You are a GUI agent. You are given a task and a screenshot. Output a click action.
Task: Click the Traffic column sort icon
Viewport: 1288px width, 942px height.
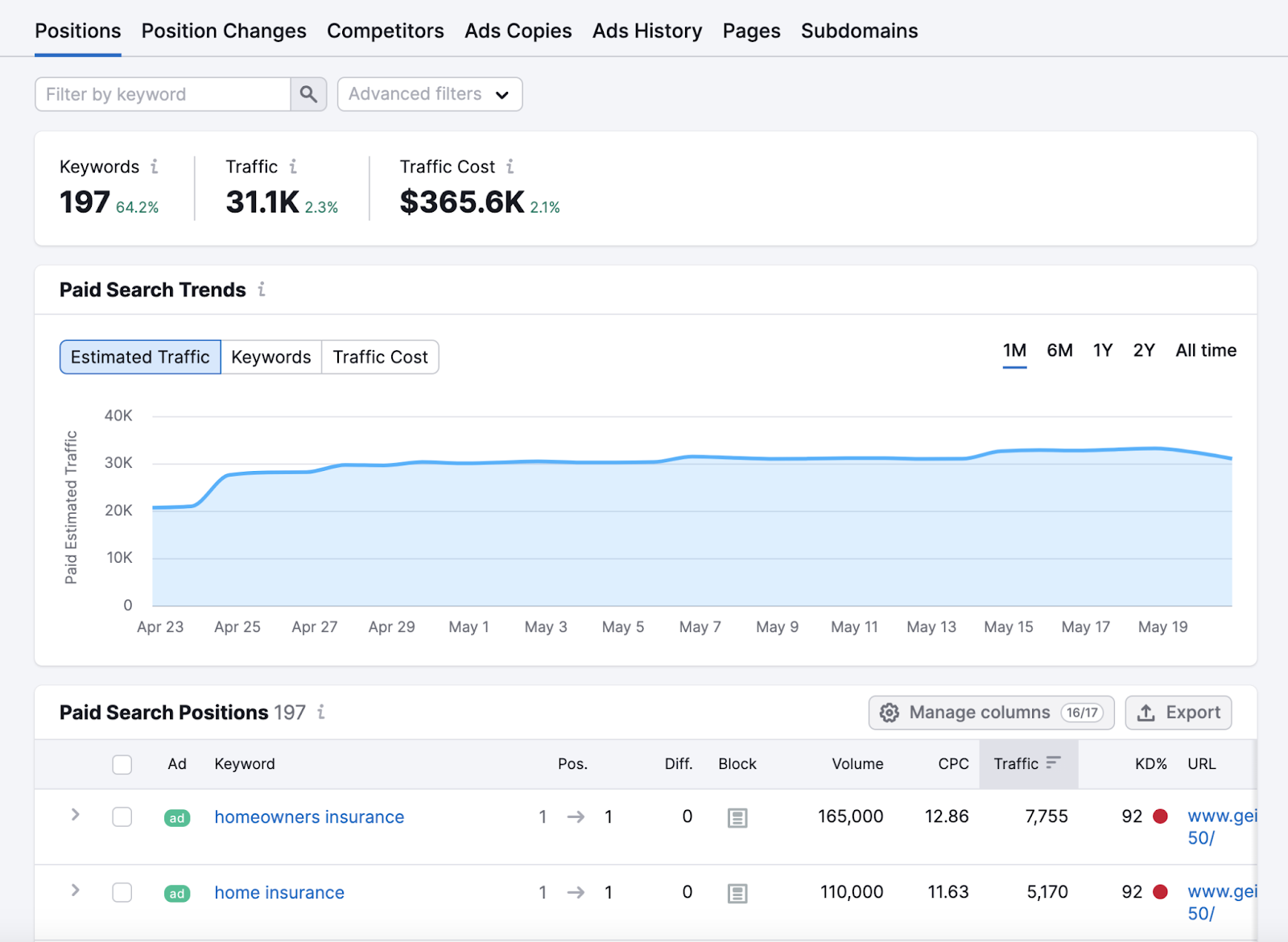point(1053,762)
